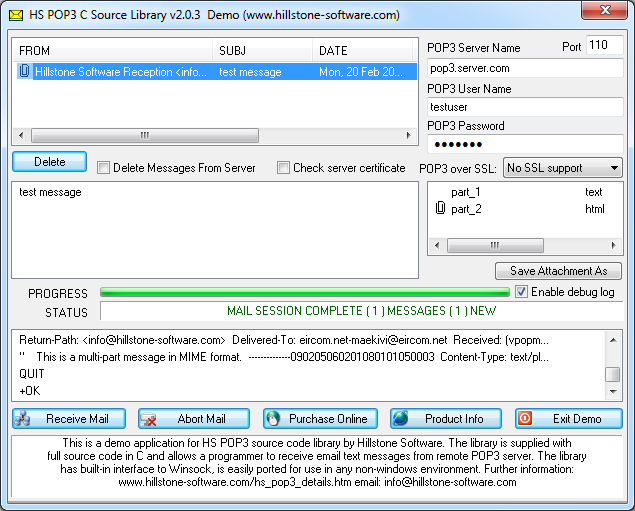Image resolution: width=635 pixels, height=511 pixels.
Task: Click the message body text 'test message'
Action: coord(50,192)
